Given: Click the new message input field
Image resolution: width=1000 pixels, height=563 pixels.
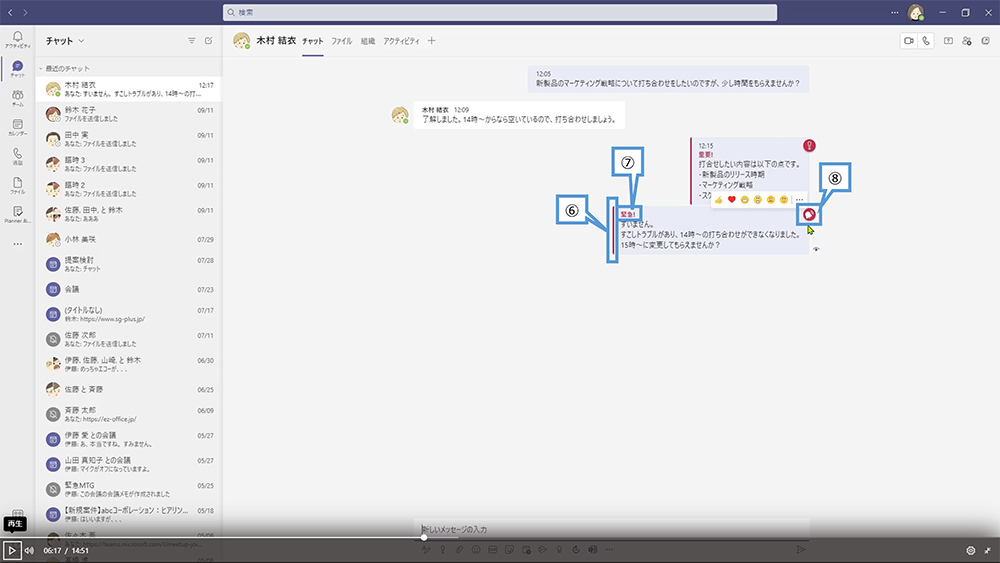Looking at the screenshot, I should pos(611,529).
